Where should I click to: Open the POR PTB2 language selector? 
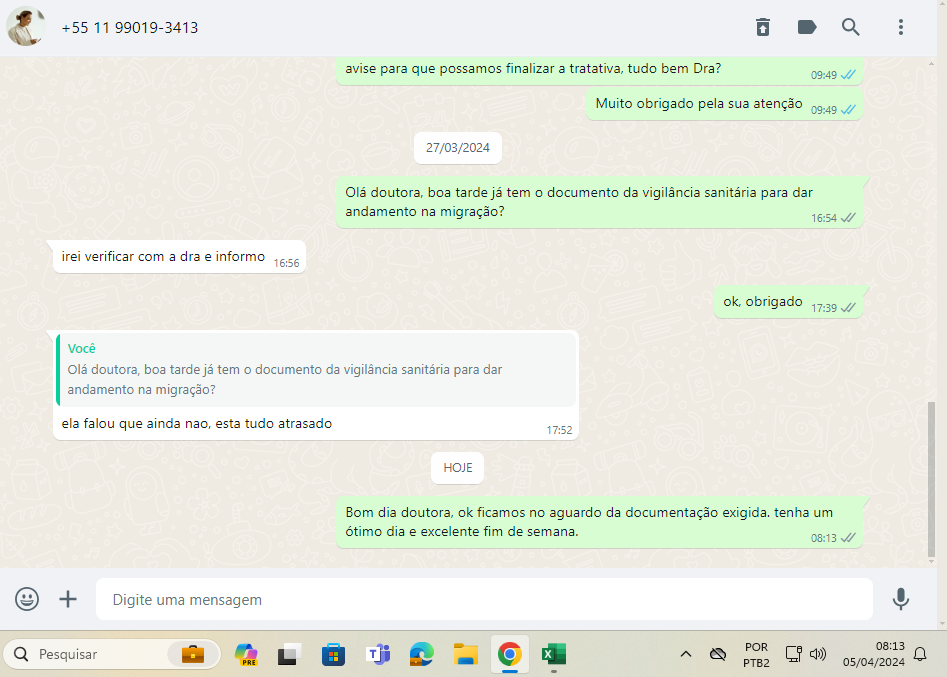click(x=756, y=654)
